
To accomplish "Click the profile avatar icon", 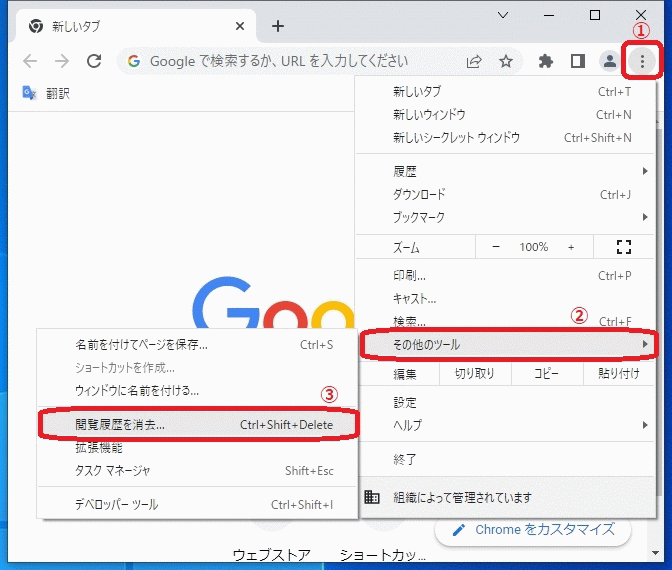I will [x=609, y=61].
